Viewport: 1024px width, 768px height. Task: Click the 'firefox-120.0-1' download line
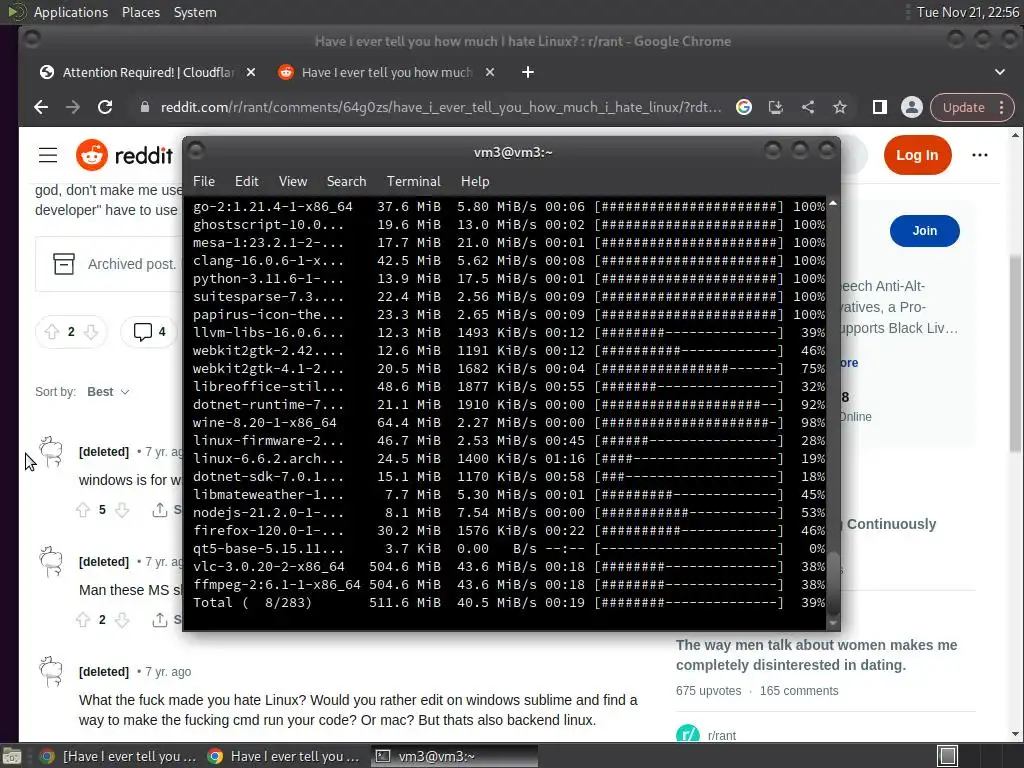509,530
